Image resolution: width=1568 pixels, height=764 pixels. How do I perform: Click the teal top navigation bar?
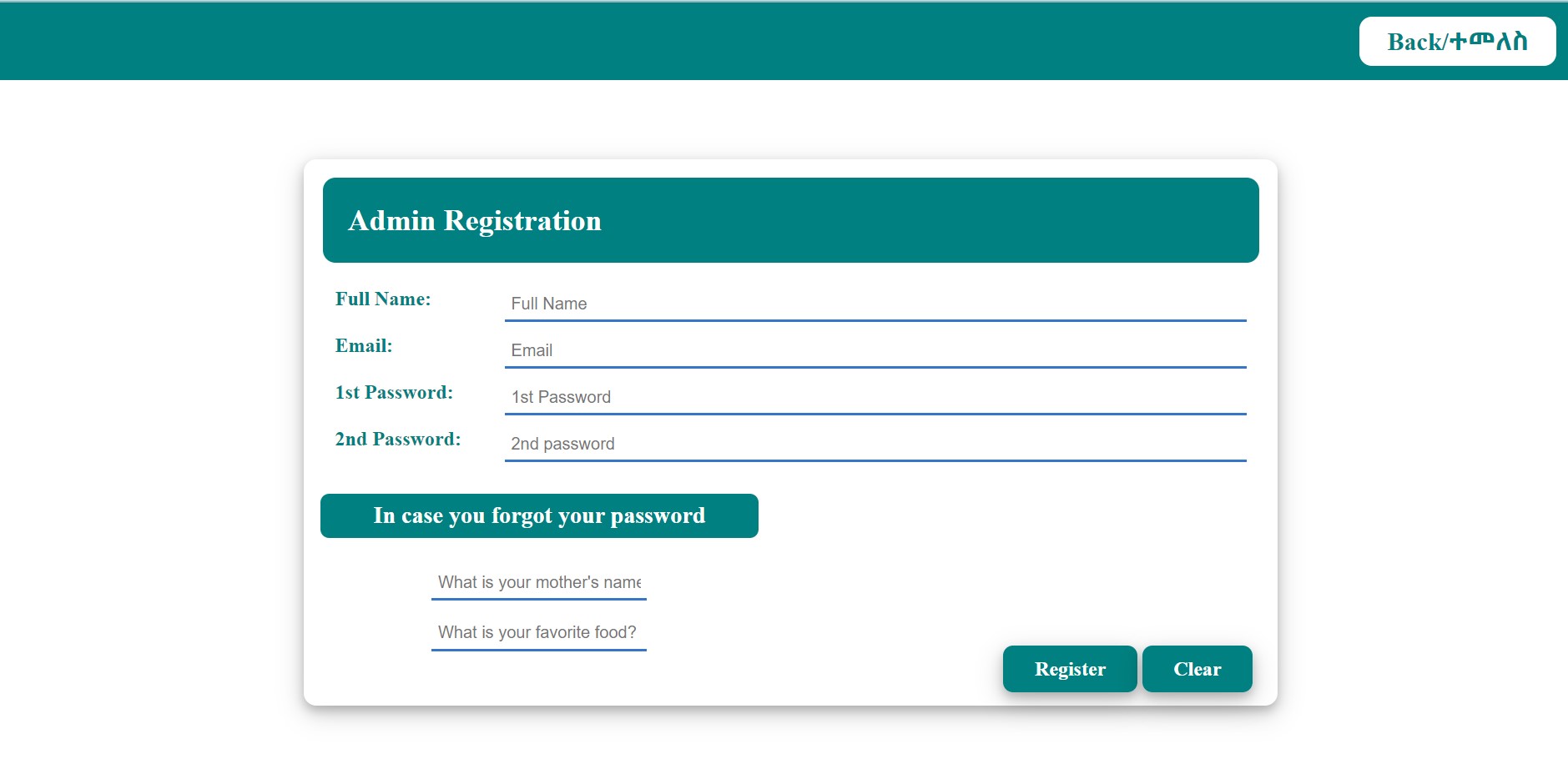click(x=668, y=41)
